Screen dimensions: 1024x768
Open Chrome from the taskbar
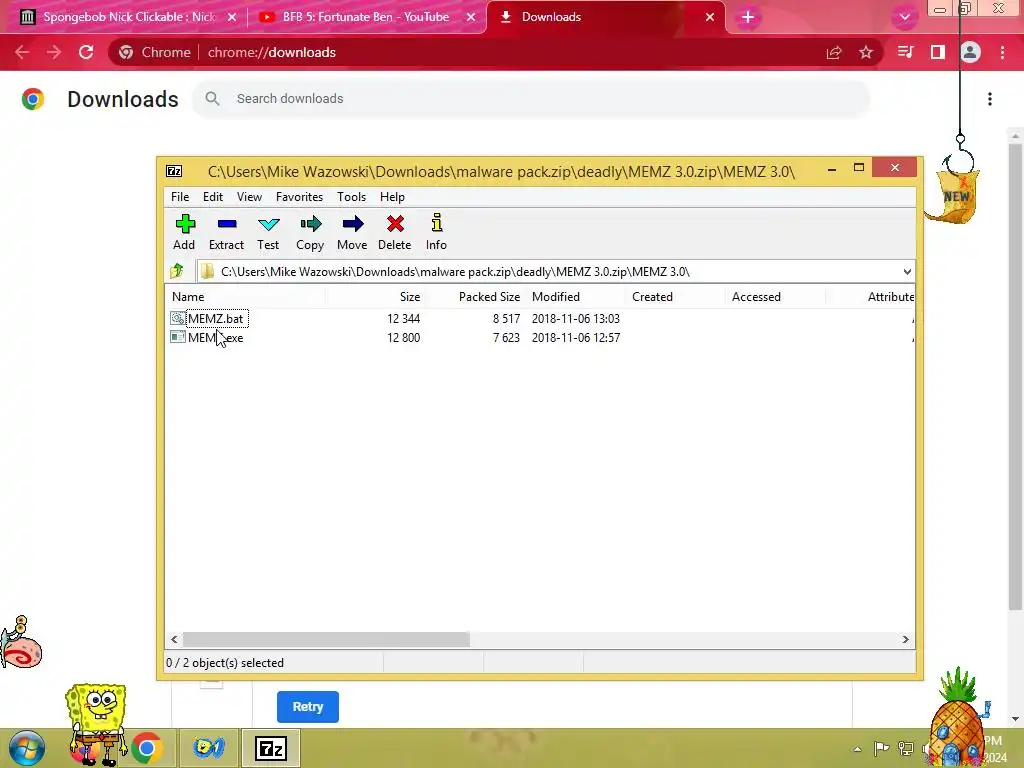point(147,748)
